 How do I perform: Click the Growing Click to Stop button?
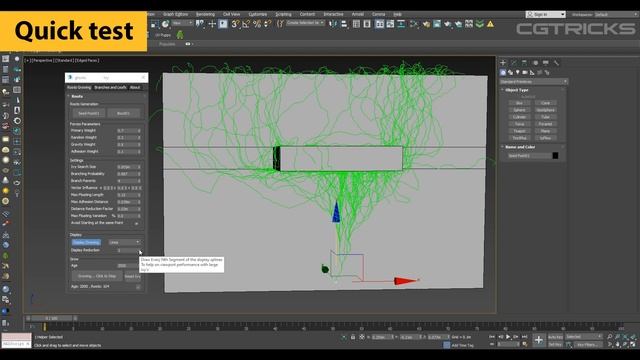[x=97, y=276]
